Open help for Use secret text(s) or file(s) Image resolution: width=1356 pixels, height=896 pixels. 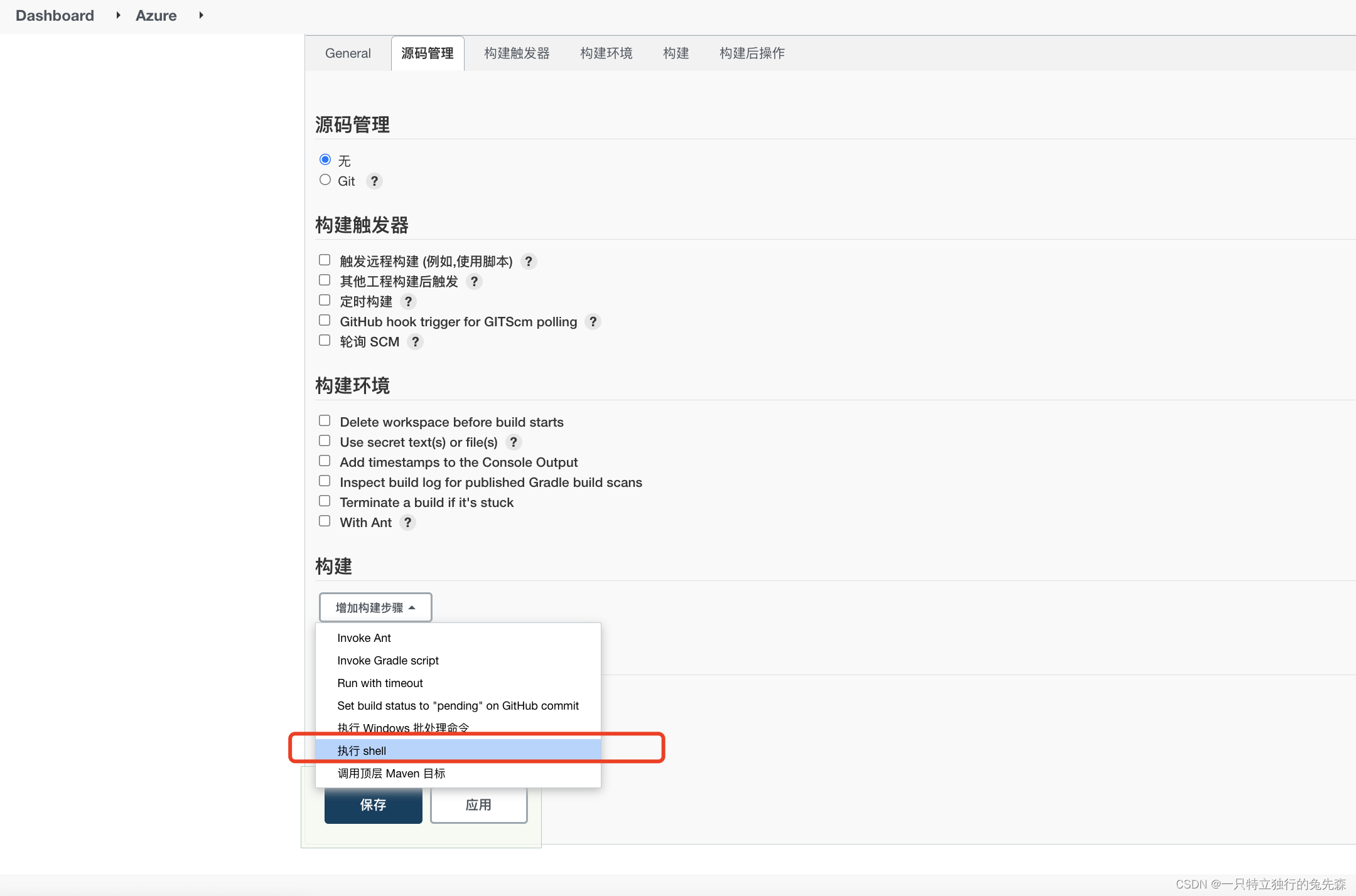tap(513, 442)
